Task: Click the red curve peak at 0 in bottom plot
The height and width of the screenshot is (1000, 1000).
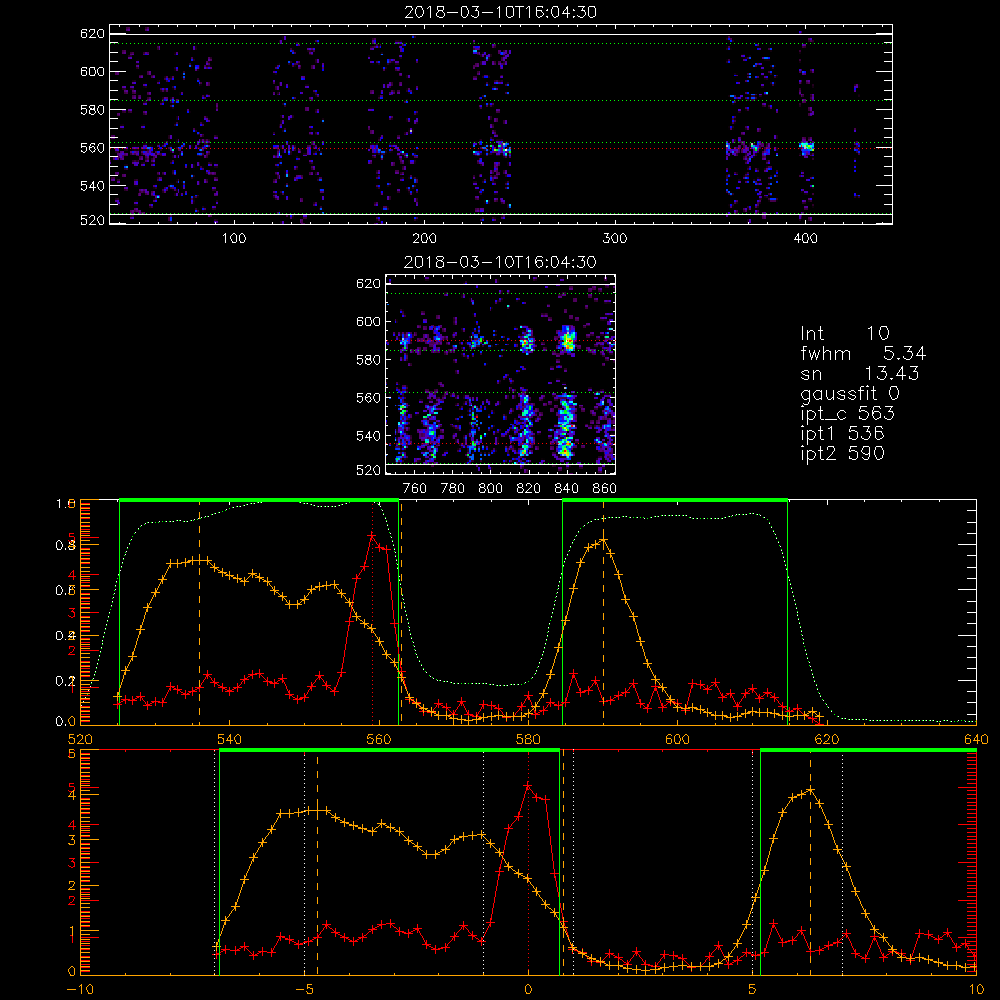Action: (528, 786)
